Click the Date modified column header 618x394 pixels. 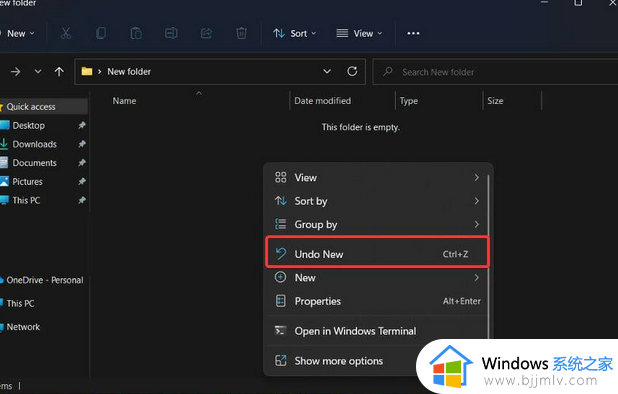pyautogui.click(x=322, y=101)
